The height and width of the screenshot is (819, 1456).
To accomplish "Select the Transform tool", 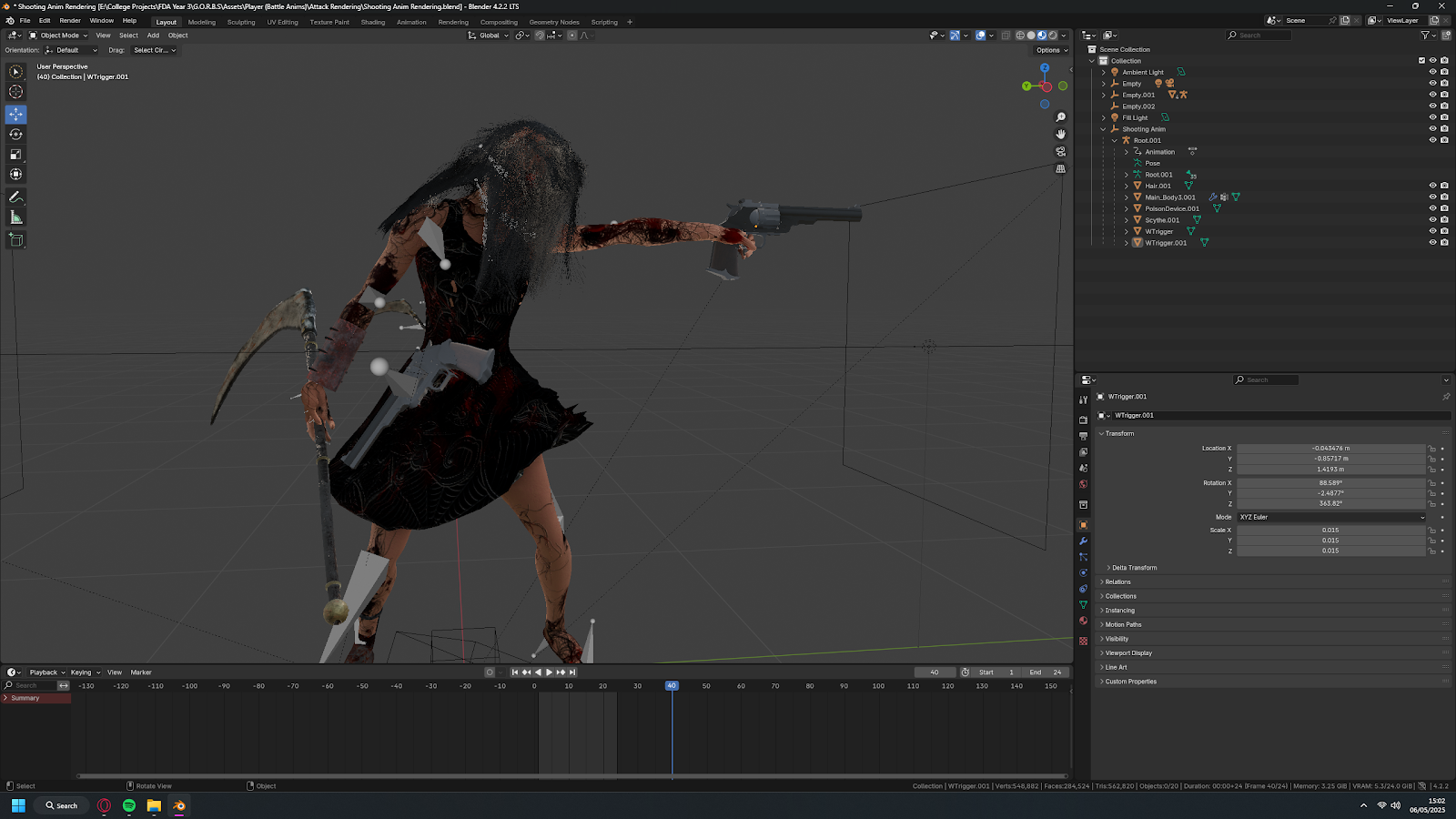I will [x=15, y=174].
